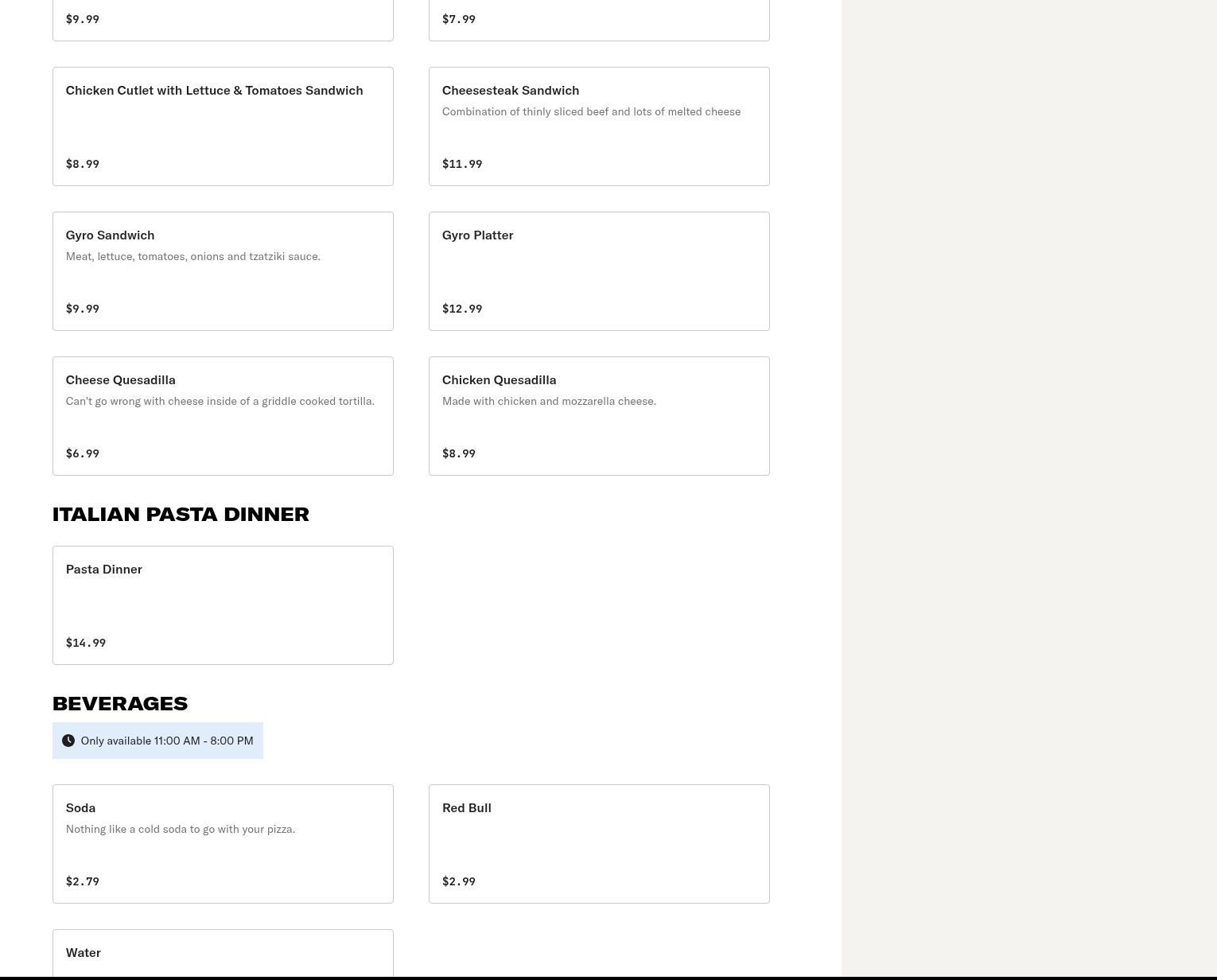Open the Pasta Dinner item
This screenshot has width=1217, height=980.
coord(223,605)
